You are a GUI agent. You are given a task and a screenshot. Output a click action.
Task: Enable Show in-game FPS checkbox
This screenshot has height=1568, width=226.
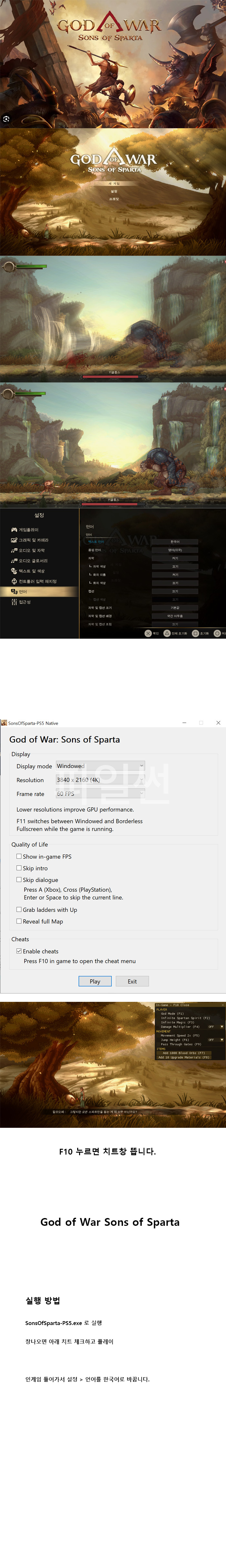[x=19, y=857]
